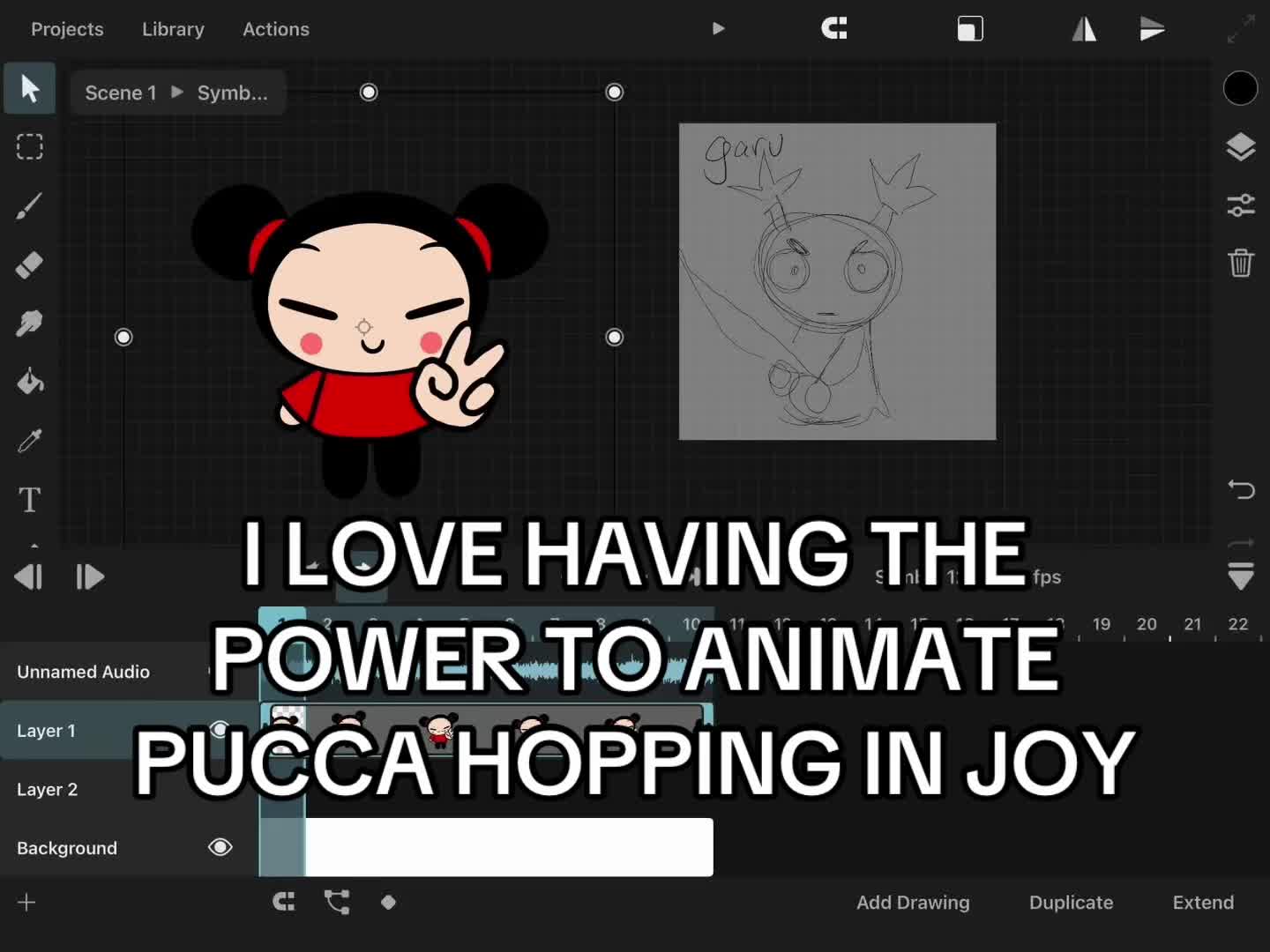The height and width of the screenshot is (952, 1270).
Task: Select the Text tool
Action: pyautogui.click(x=30, y=500)
